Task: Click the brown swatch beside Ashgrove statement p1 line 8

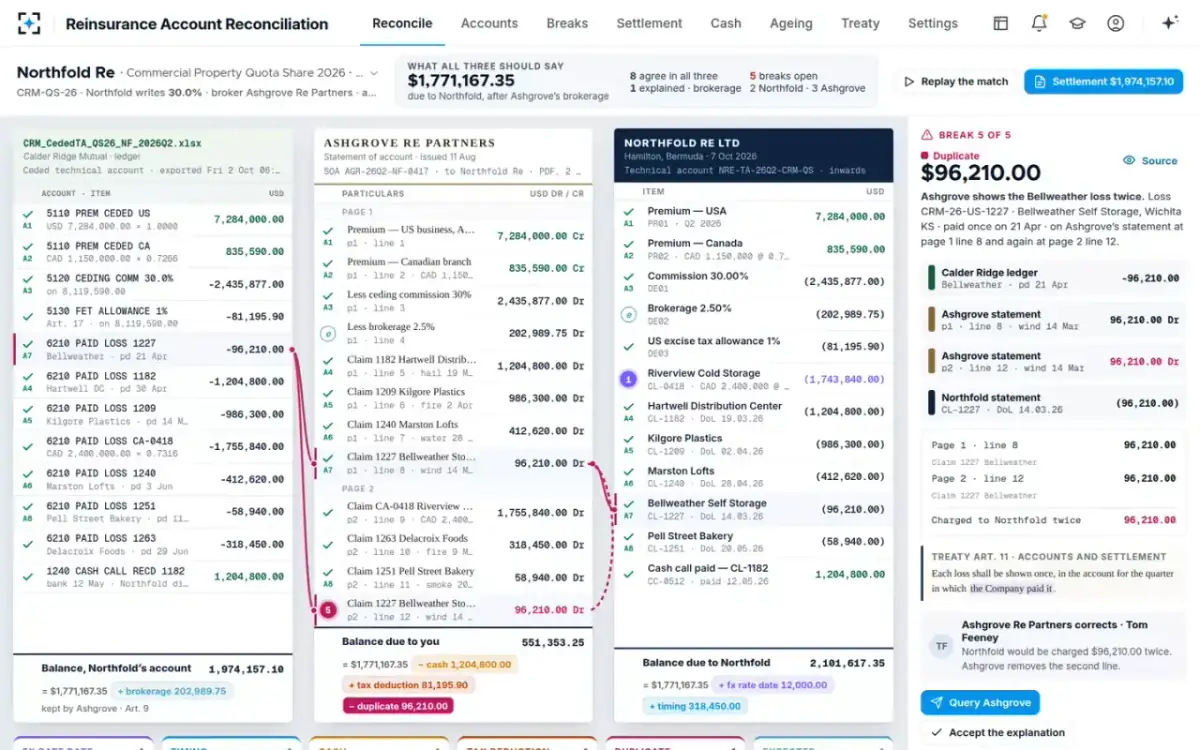Action: pyautogui.click(x=931, y=320)
